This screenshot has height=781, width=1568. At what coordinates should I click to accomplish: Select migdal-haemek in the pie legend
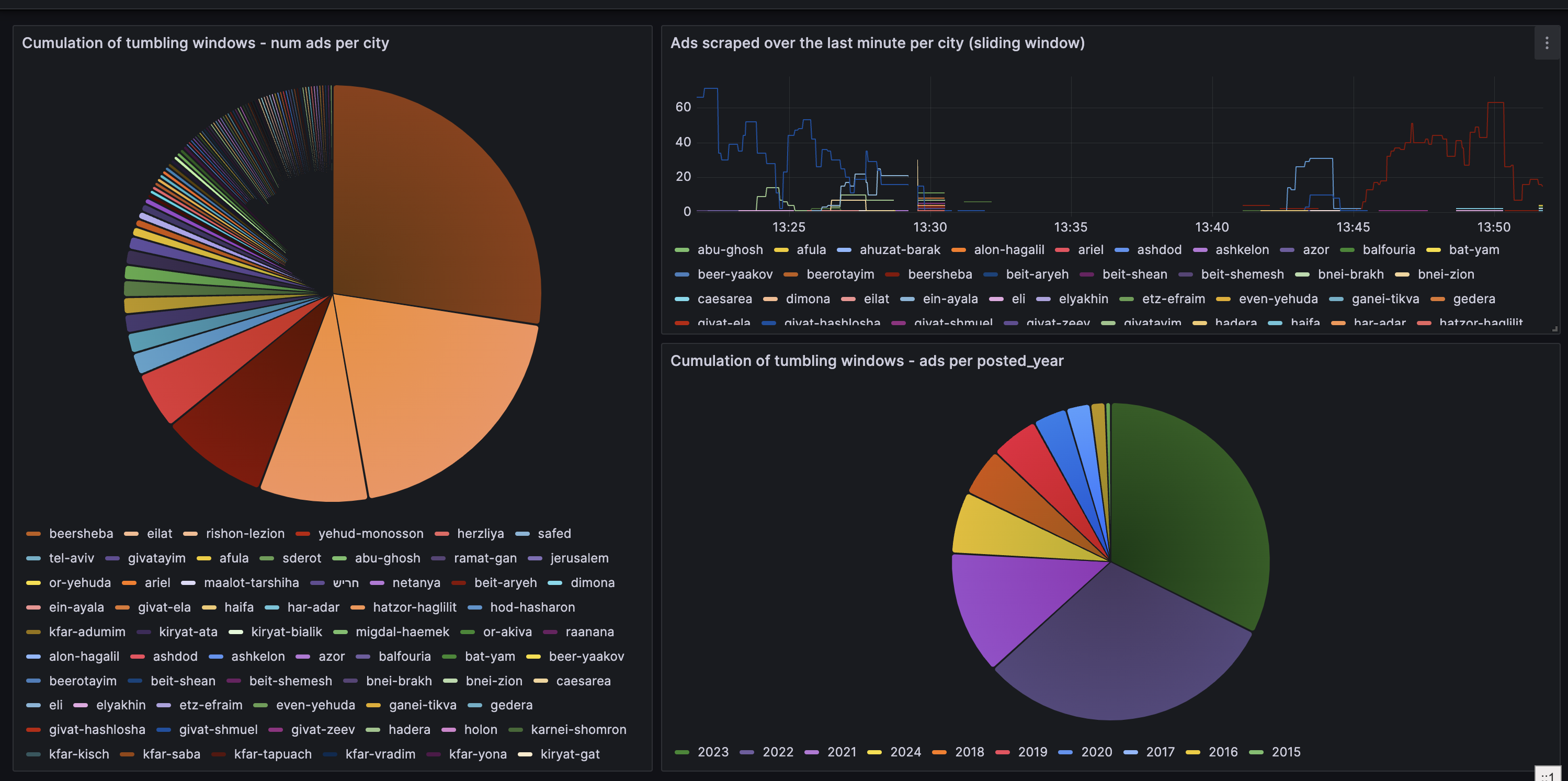(402, 631)
